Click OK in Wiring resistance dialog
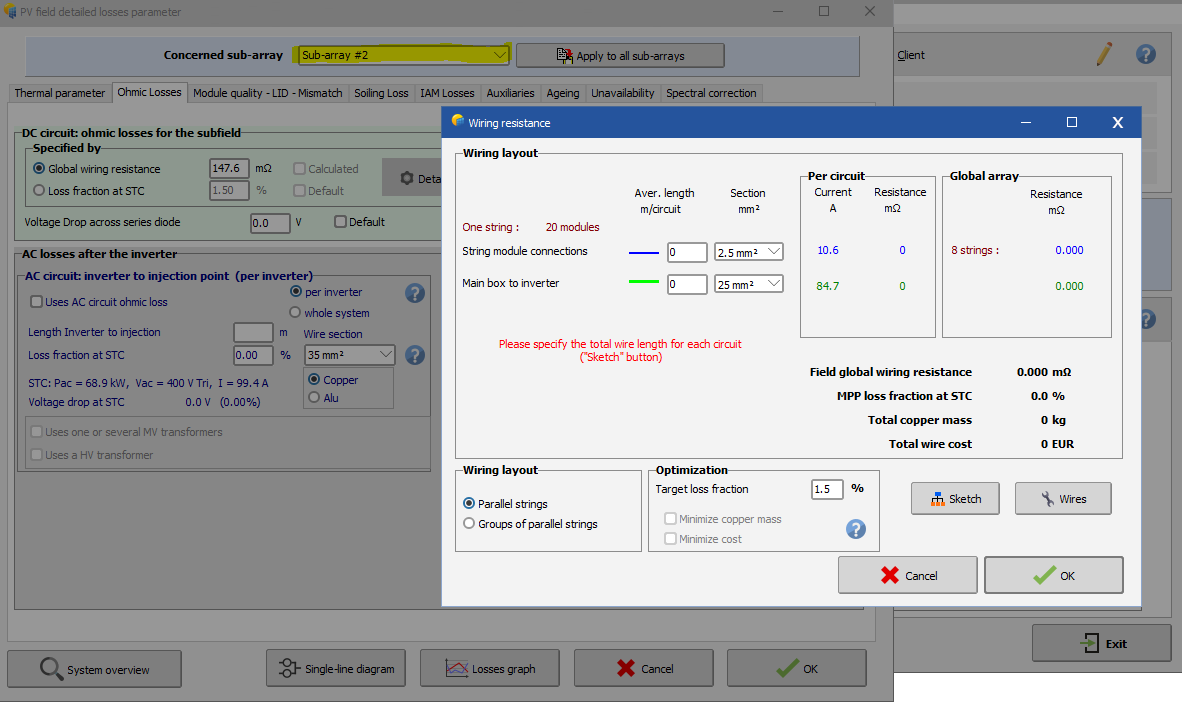The width and height of the screenshot is (1182, 707). click(1053, 575)
